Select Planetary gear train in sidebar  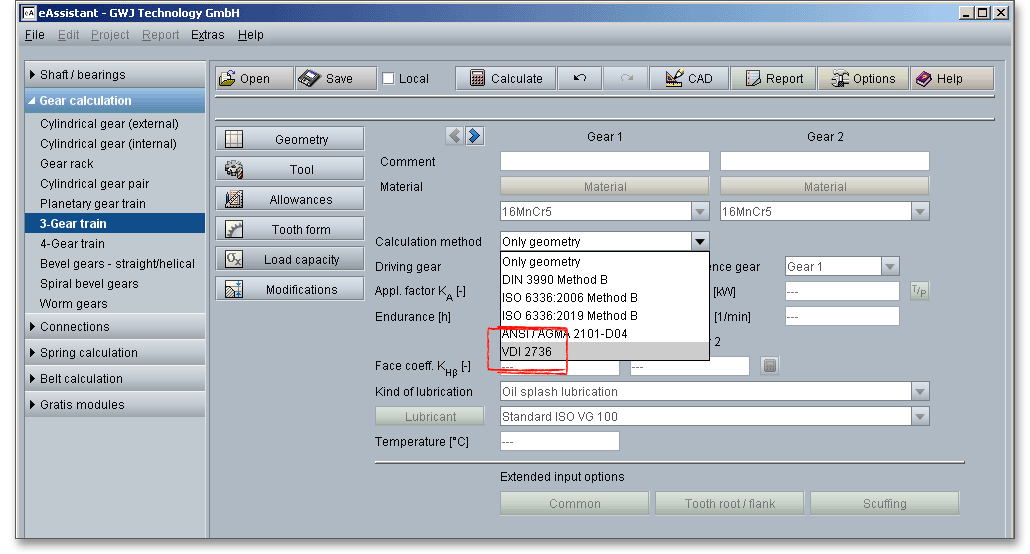click(x=93, y=204)
